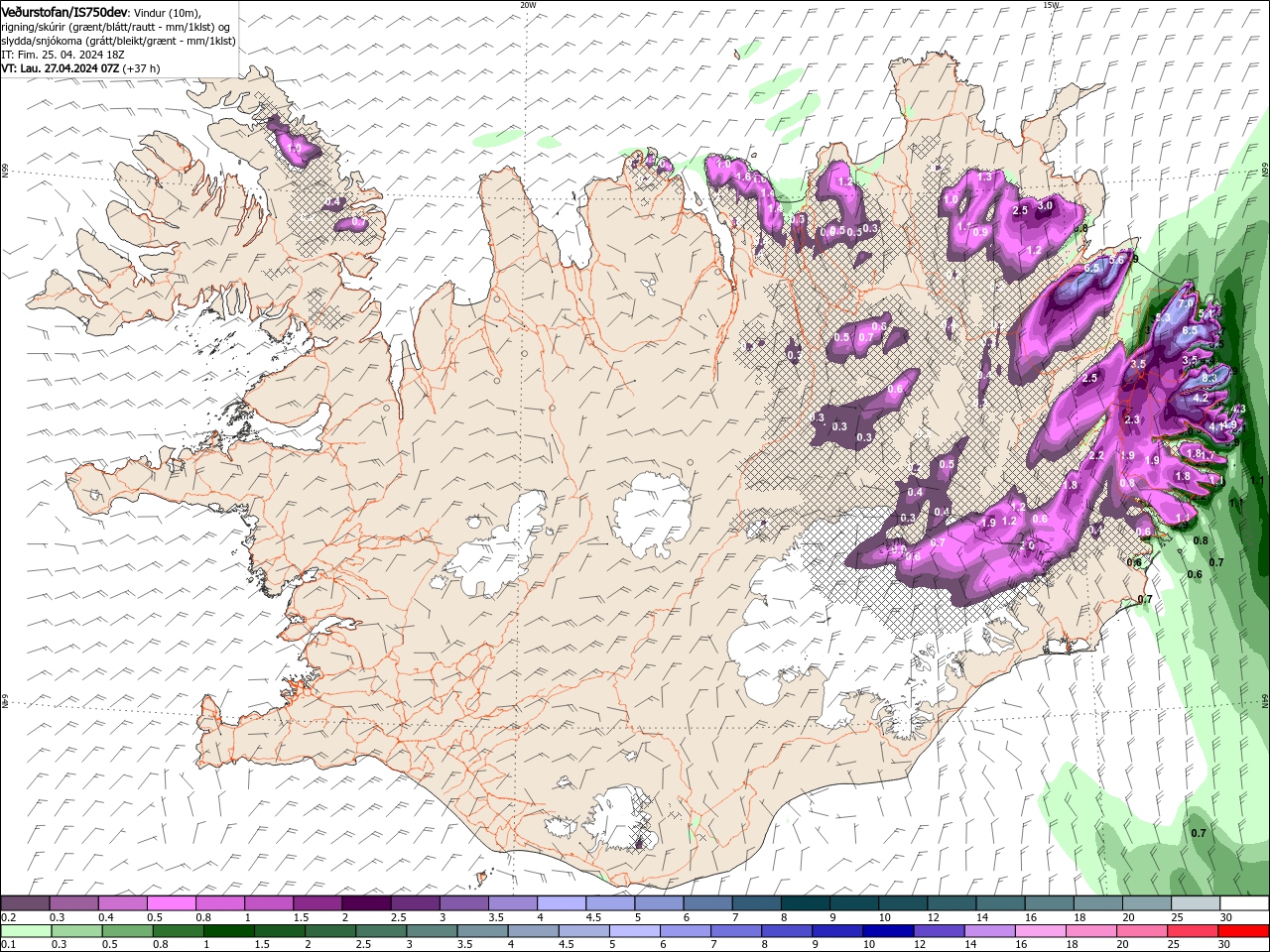The width and height of the screenshot is (1270, 952).
Task: Click the rain legend swatch labeled 3
Action: pyautogui.click(x=432, y=931)
